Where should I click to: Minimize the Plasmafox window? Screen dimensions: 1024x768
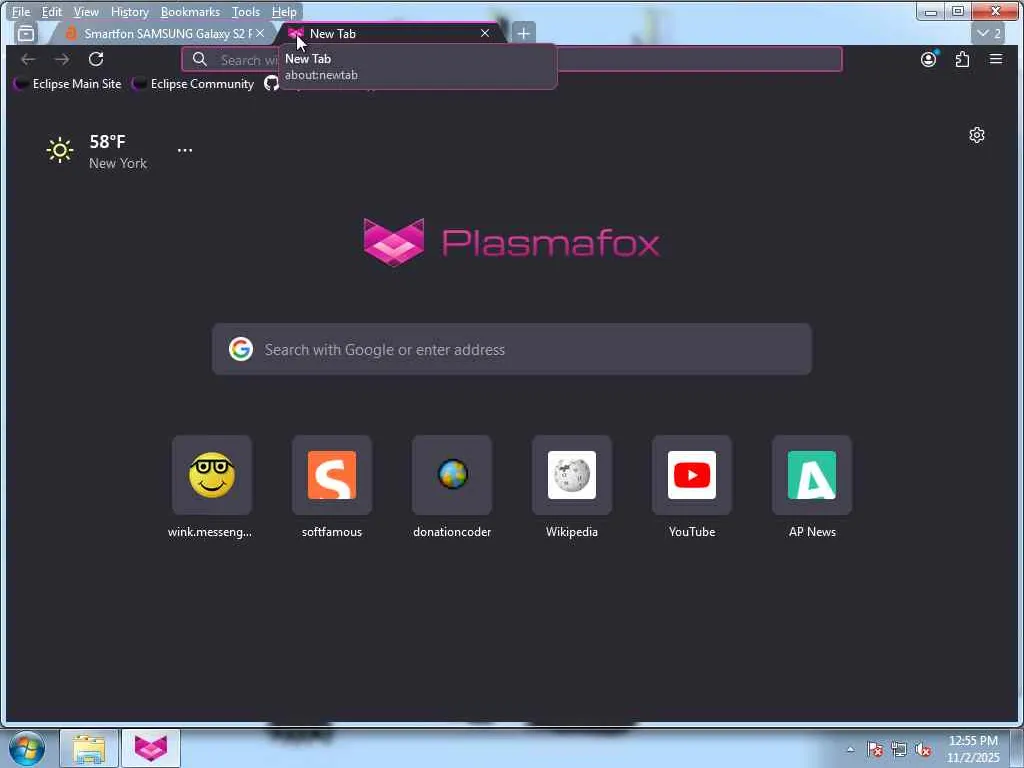click(x=931, y=11)
